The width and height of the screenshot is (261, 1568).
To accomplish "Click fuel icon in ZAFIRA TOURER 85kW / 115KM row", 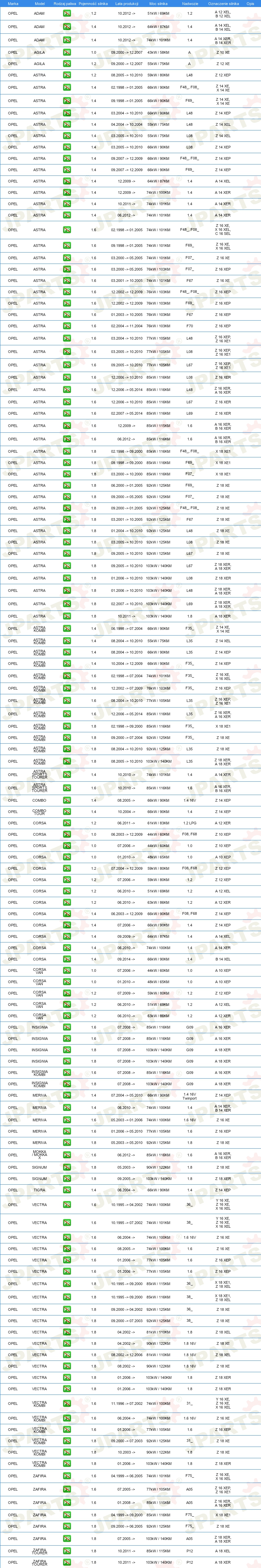I will pyautogui.click(x=67, y=1551).
